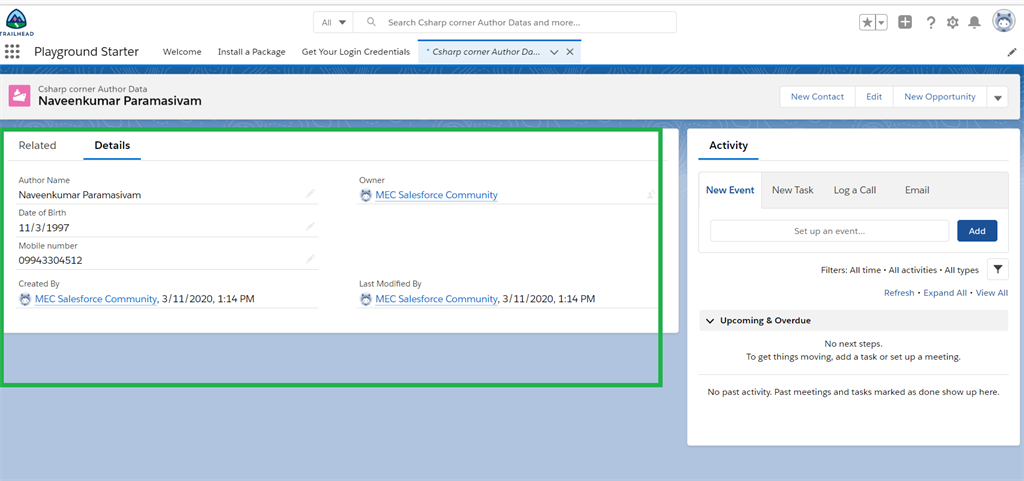The image size is (1024, 481).
Task: Open the activity filter funnel icon
Action: (x=997, y=269)
